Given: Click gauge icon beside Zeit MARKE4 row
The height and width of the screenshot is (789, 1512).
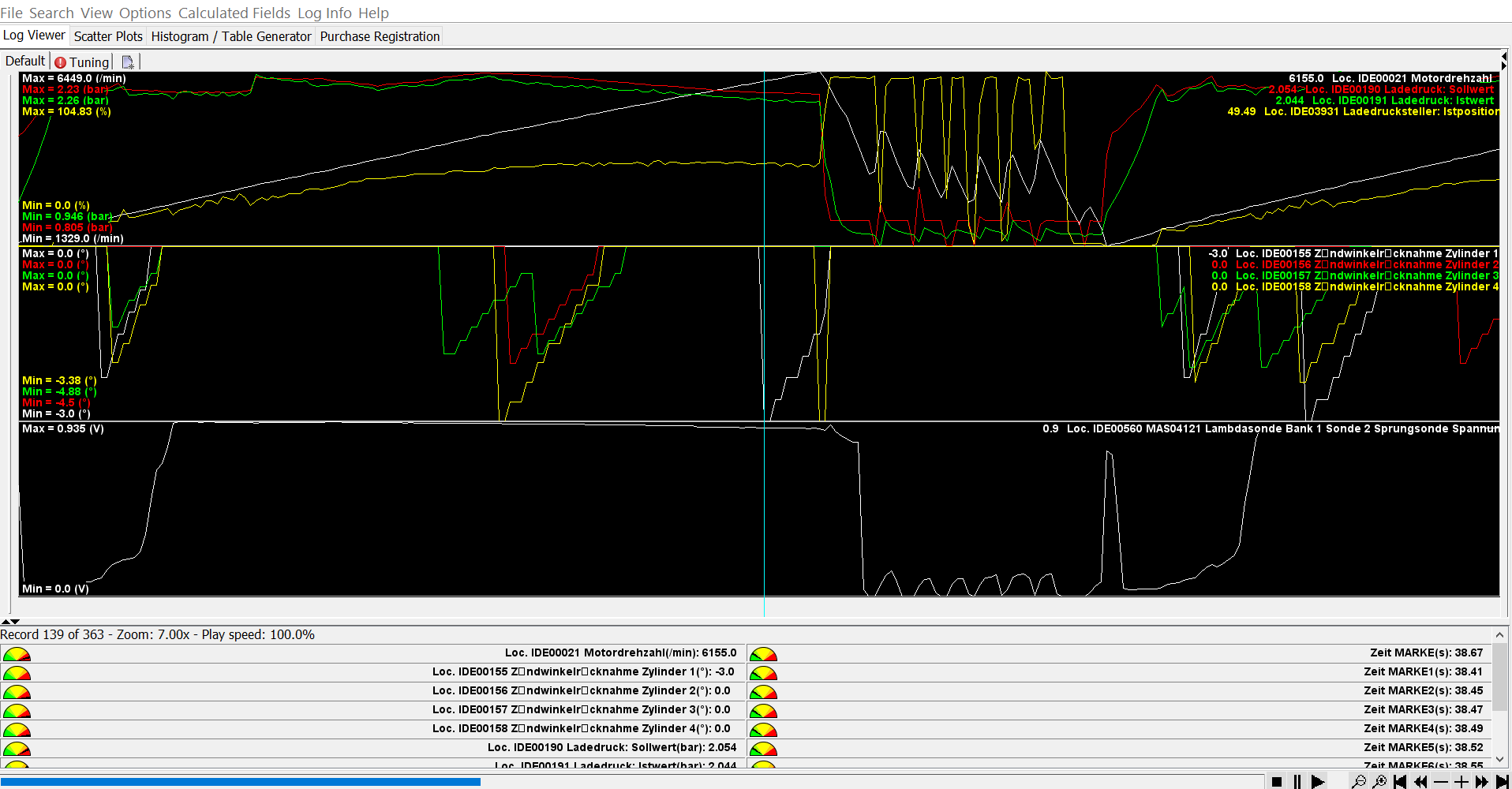Looking at the screenshot, I should click(763, 730).
